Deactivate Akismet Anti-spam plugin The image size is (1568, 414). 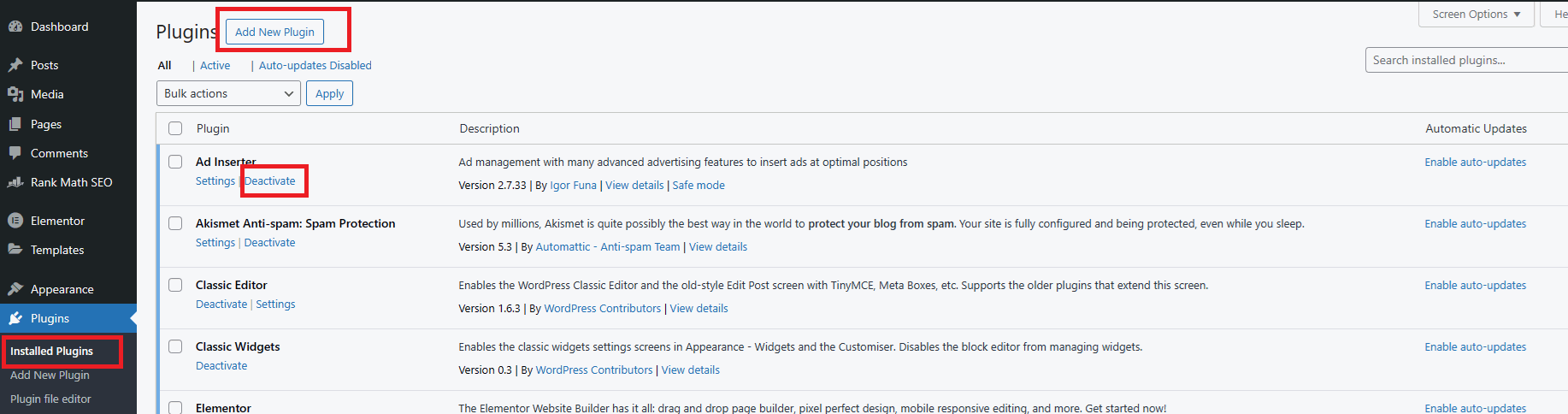269,242
